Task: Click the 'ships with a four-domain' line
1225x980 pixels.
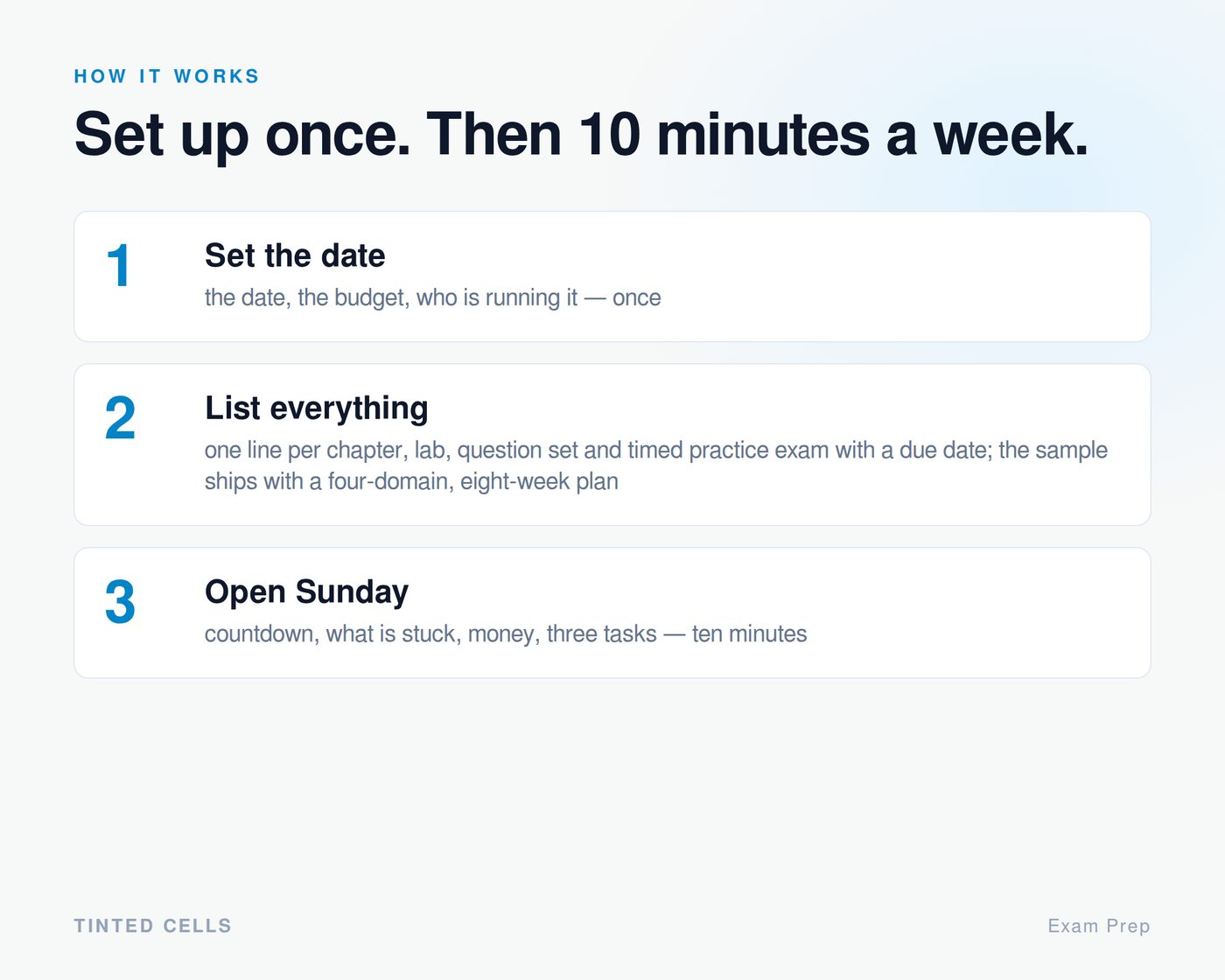Action: pyautogui.click(x=411, y=481)
